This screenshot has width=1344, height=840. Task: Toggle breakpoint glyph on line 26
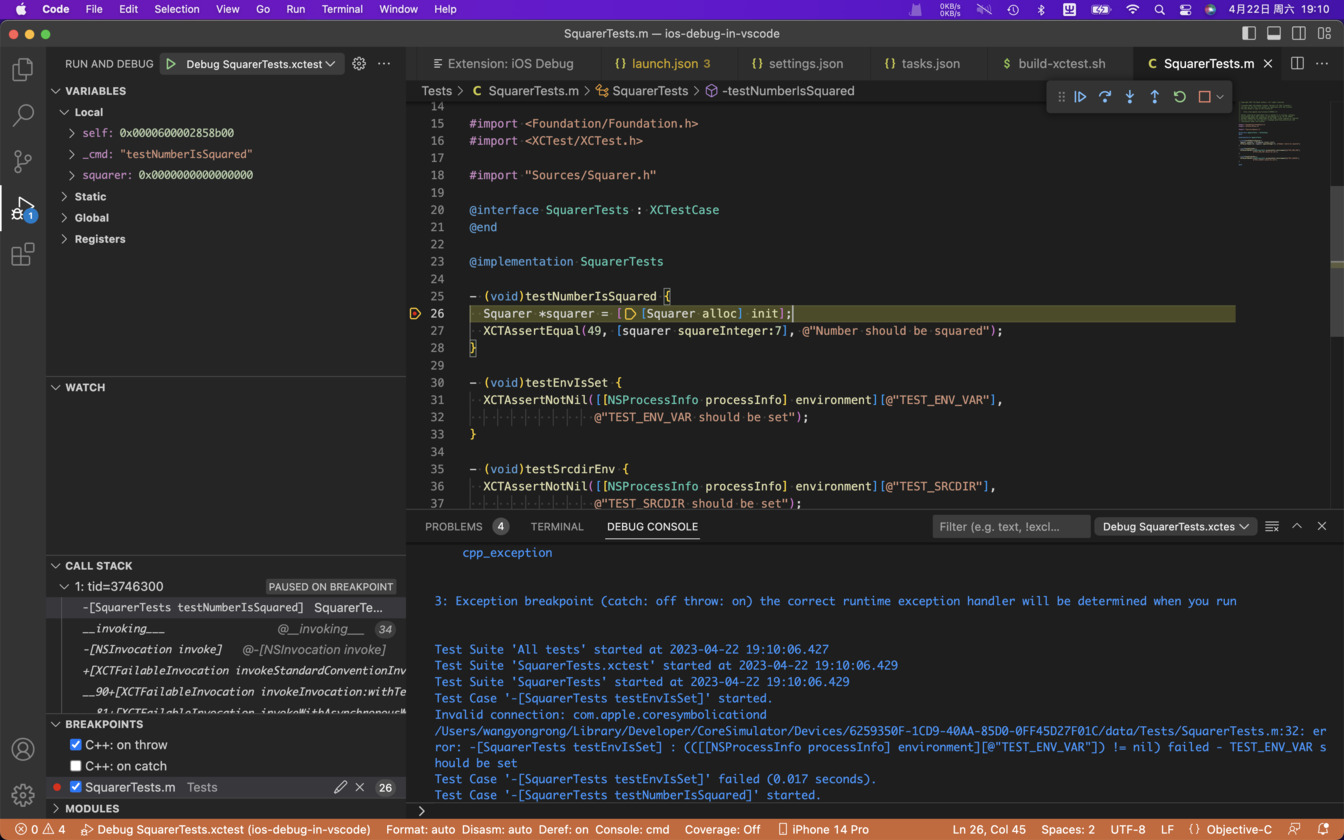416,313
